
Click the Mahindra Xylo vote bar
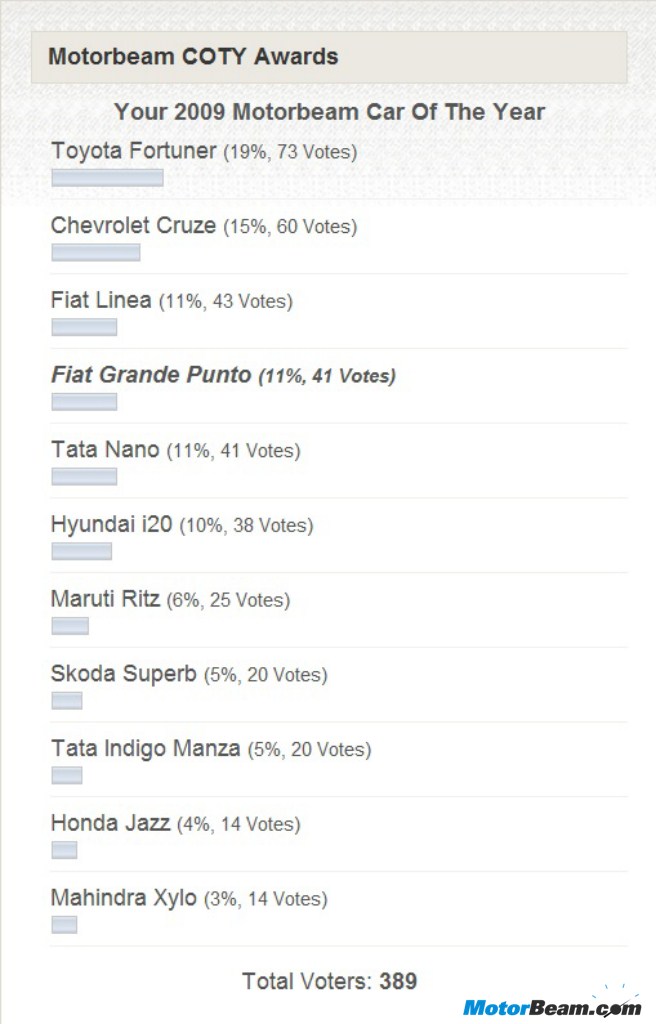pyautogui.click(x=65, y=925)
